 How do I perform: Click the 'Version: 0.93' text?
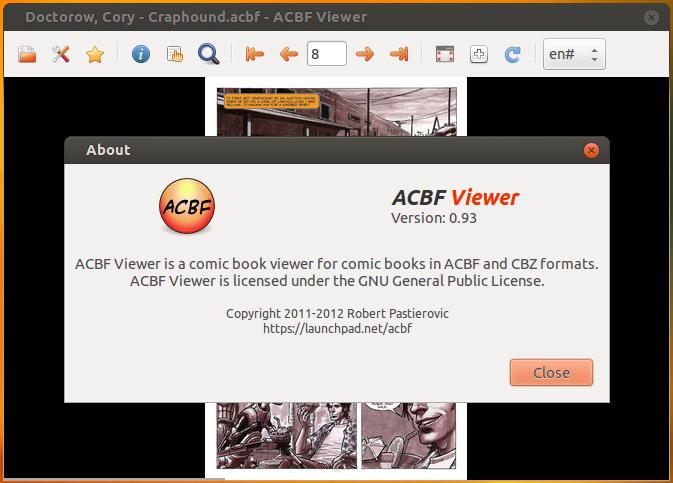[434, 218]
